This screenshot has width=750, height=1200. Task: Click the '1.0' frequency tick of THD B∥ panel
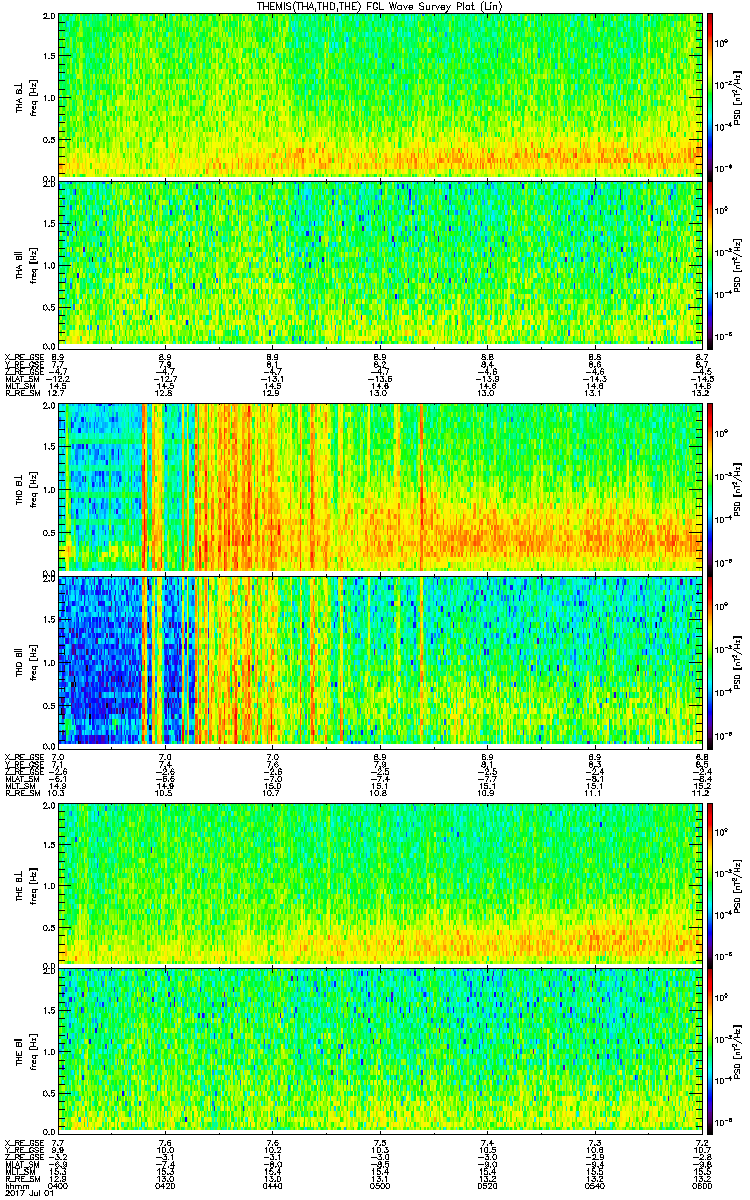(49, 662)
